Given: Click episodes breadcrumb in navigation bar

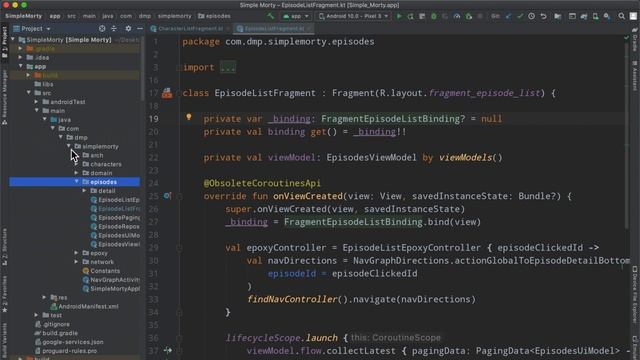Looking at the screenshot, I should coord(215,16).
